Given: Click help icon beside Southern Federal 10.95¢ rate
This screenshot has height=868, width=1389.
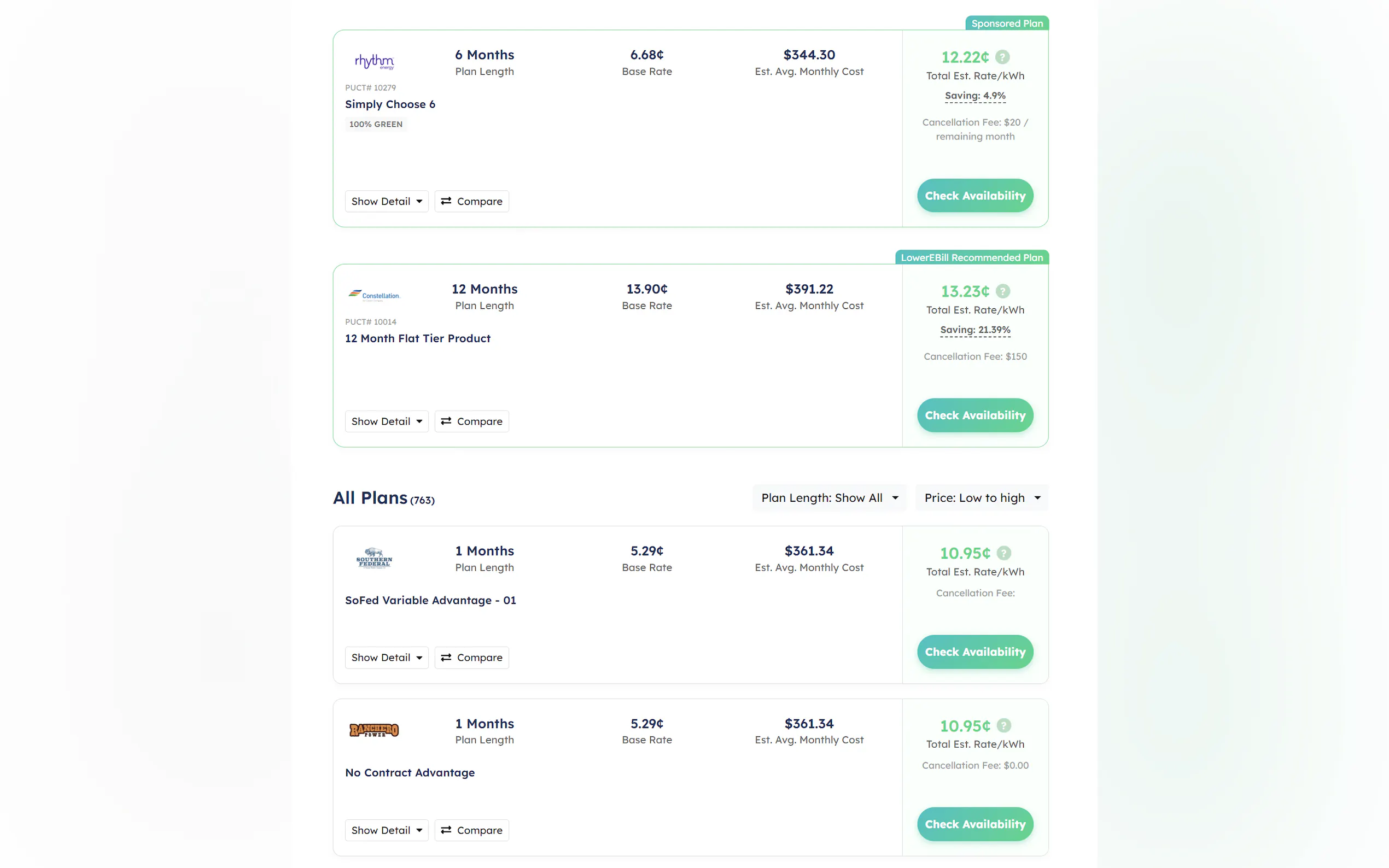Looking at the screenshot, I should (x=1003, y=553).
